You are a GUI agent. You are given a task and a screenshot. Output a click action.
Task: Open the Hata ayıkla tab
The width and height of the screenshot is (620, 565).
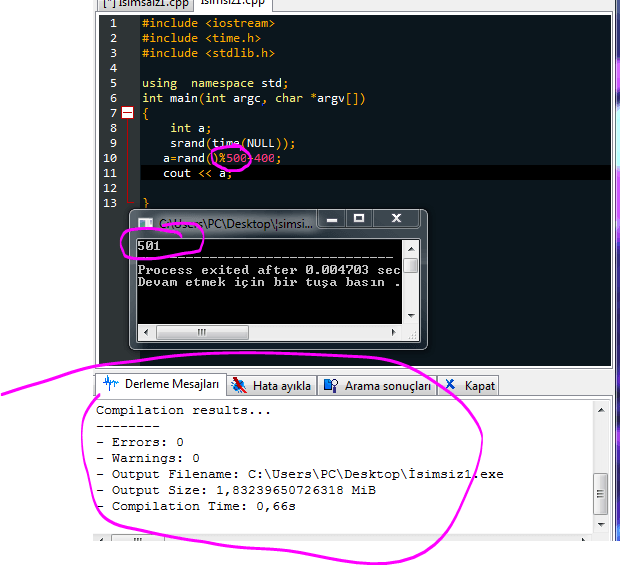272,385
